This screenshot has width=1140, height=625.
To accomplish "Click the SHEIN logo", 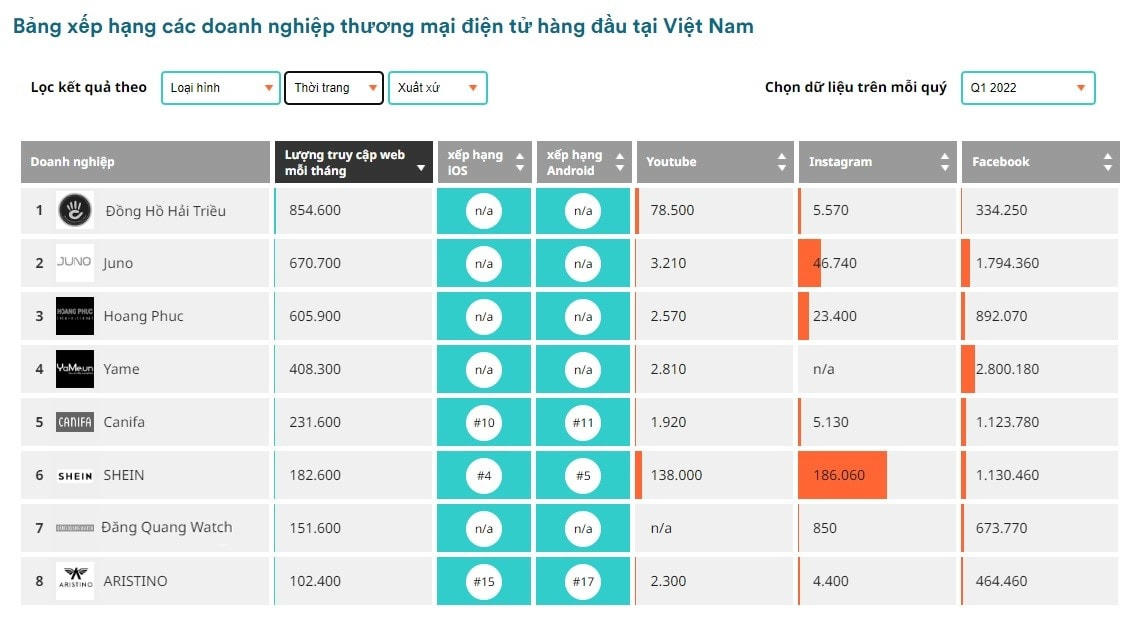I will coord(75,475).
